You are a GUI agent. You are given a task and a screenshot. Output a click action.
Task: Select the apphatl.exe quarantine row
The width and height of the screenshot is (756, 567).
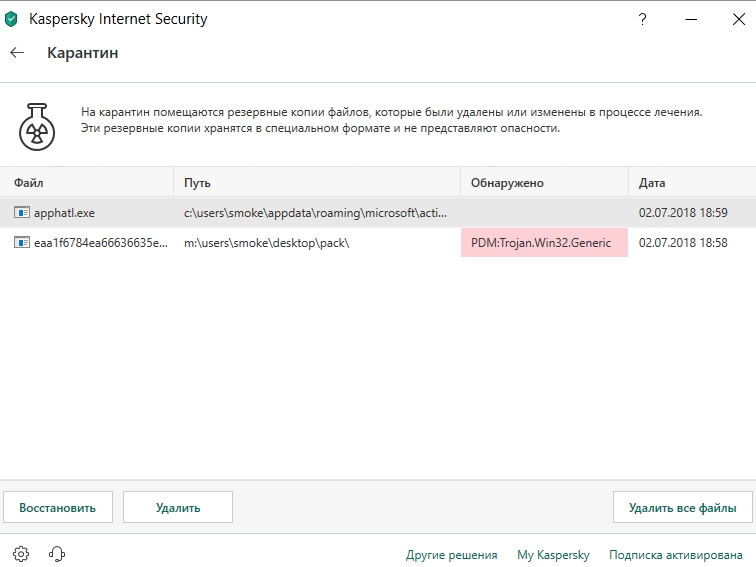300,213
